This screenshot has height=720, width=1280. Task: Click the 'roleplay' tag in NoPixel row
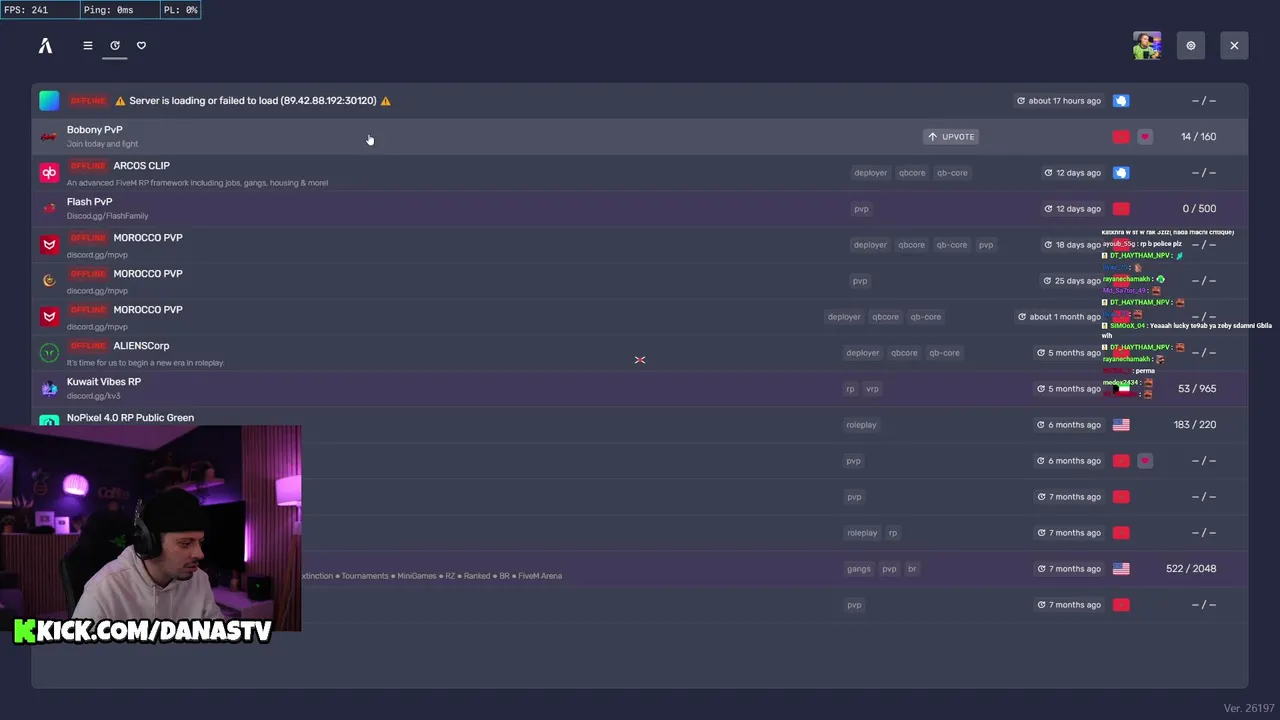(x=861, y=425)
